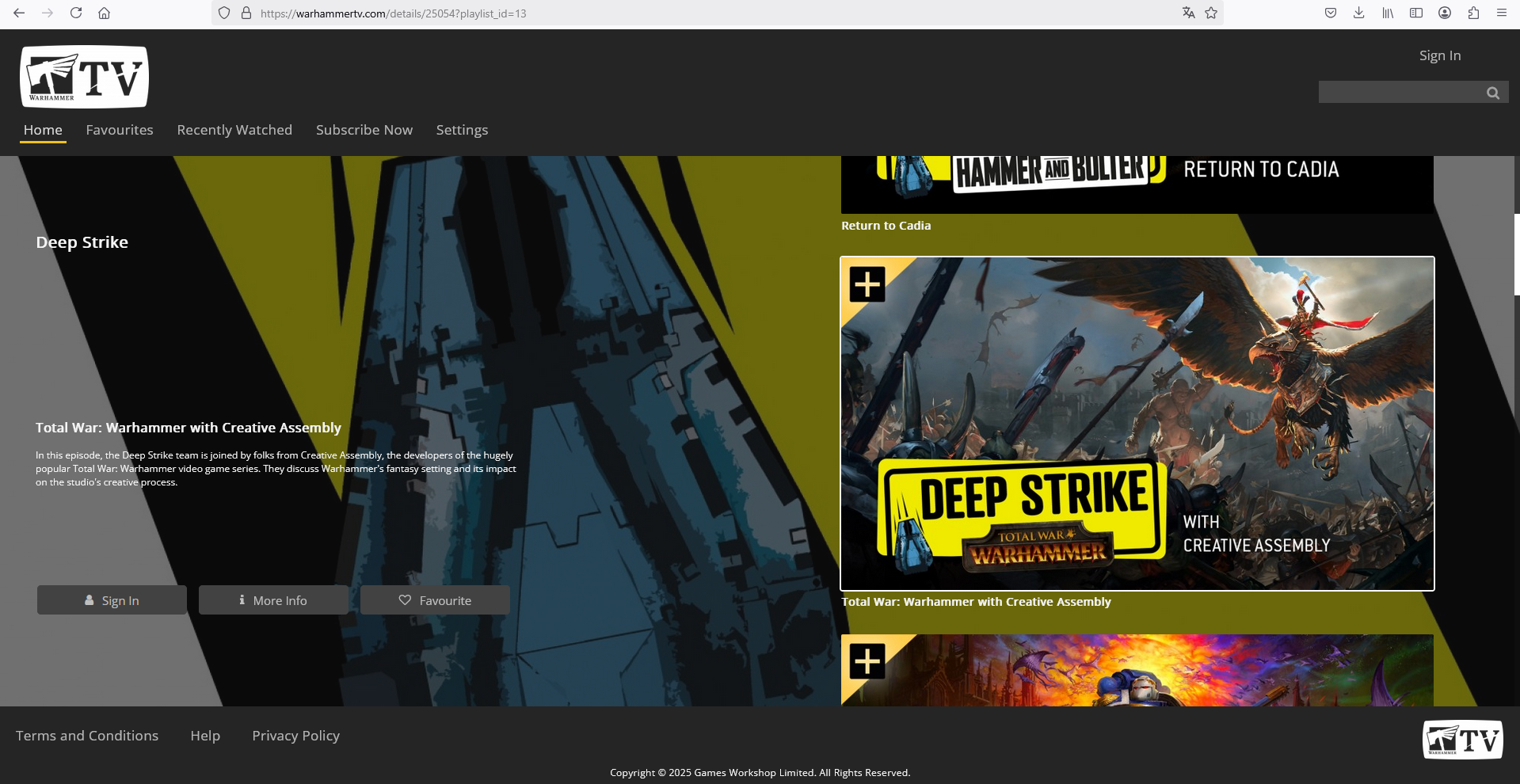
Task: Go back with the browser back arrow
Action: pos(19,13)
